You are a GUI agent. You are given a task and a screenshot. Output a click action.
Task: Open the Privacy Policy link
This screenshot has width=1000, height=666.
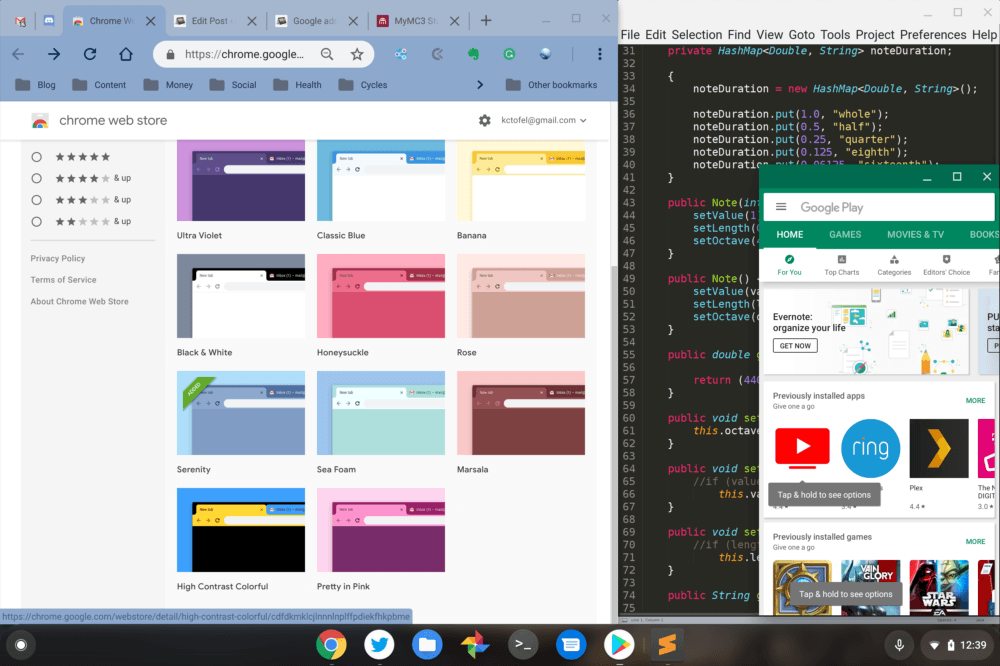[x=57, y=258]
